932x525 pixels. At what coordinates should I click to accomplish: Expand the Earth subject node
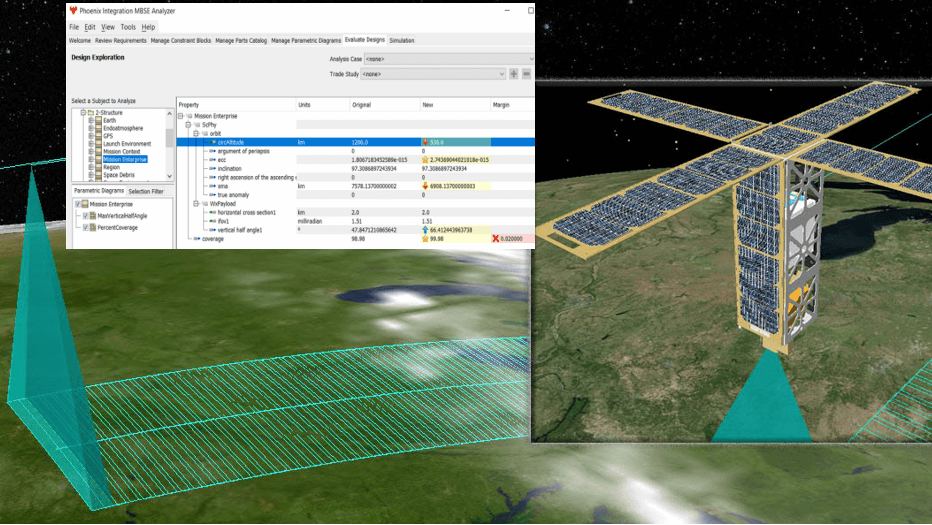click(x=91, y=120)
